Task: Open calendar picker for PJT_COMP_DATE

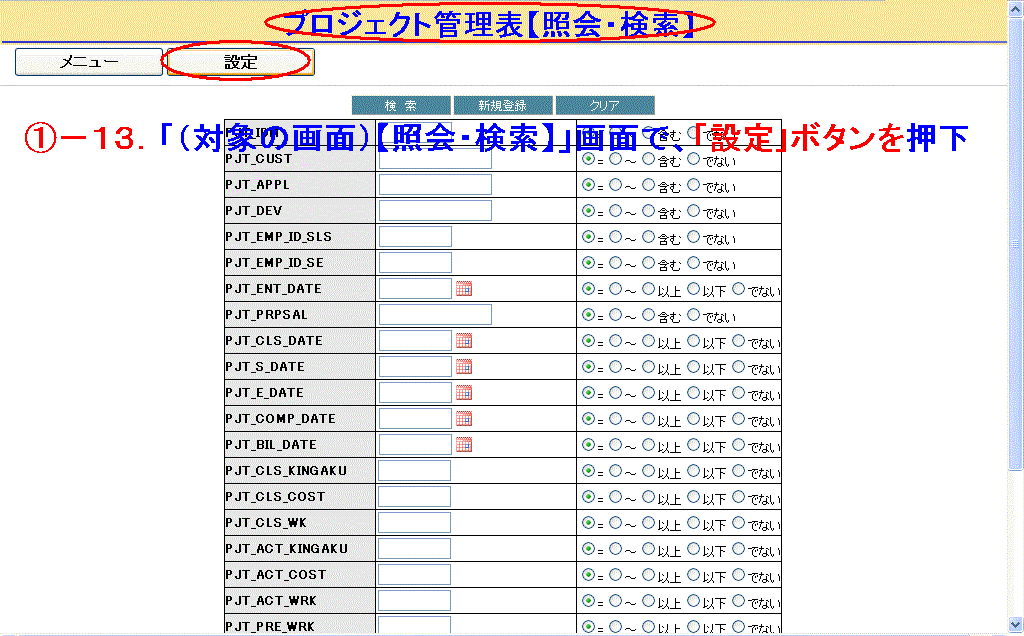Action: click(x=464, y=419)
